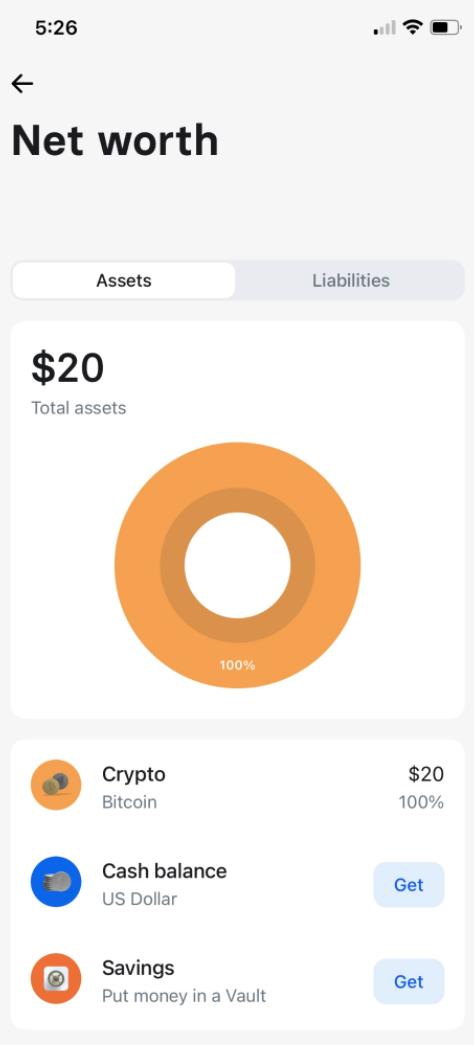This screenshot has height=1045, width=474.
Task: Select the darker inner donut ring
Action: pos(237,501)
